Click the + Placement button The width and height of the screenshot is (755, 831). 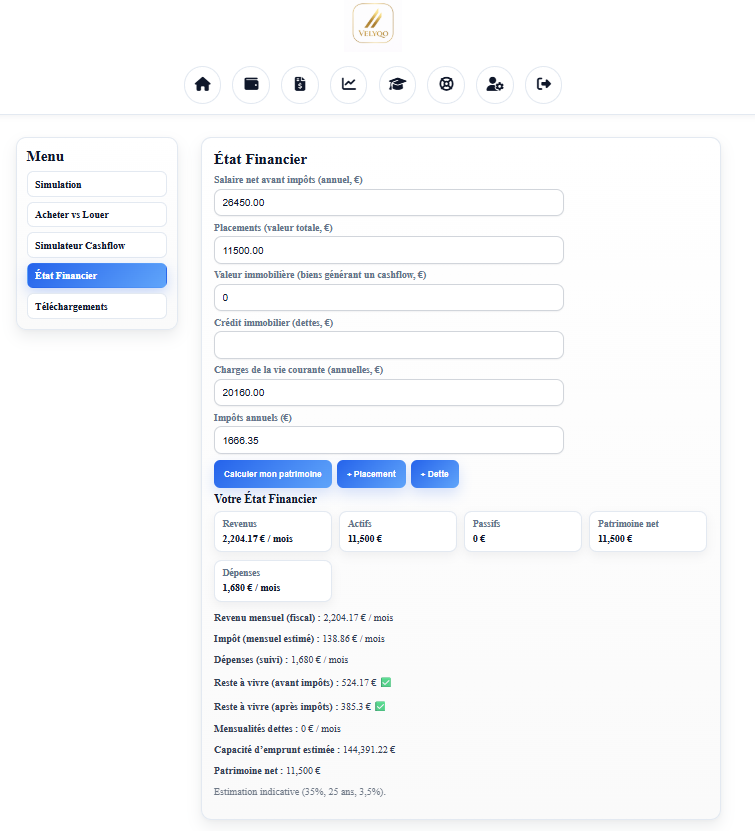point(371,474)
